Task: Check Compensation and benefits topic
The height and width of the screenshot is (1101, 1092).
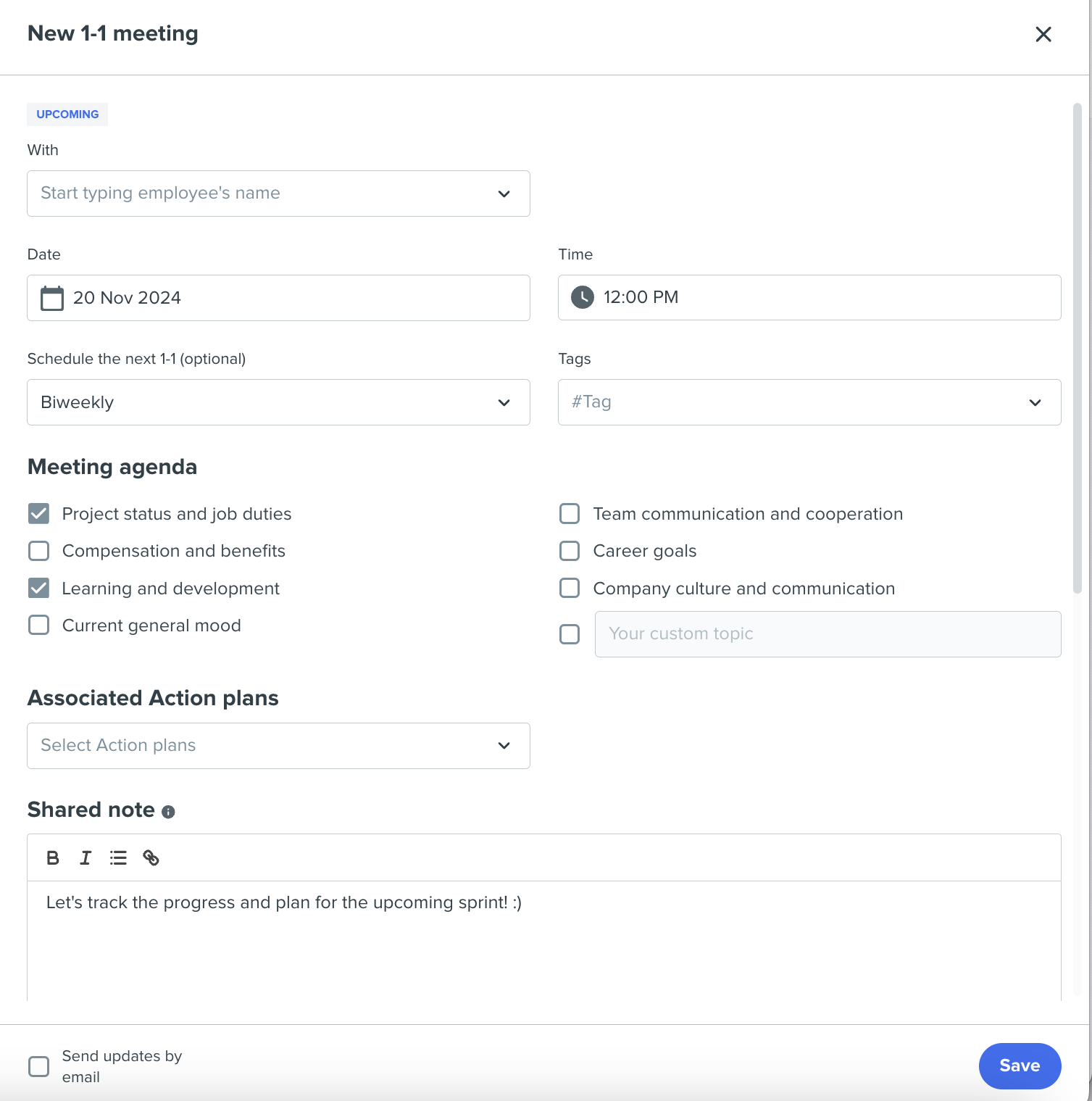Action: point(39,551)
